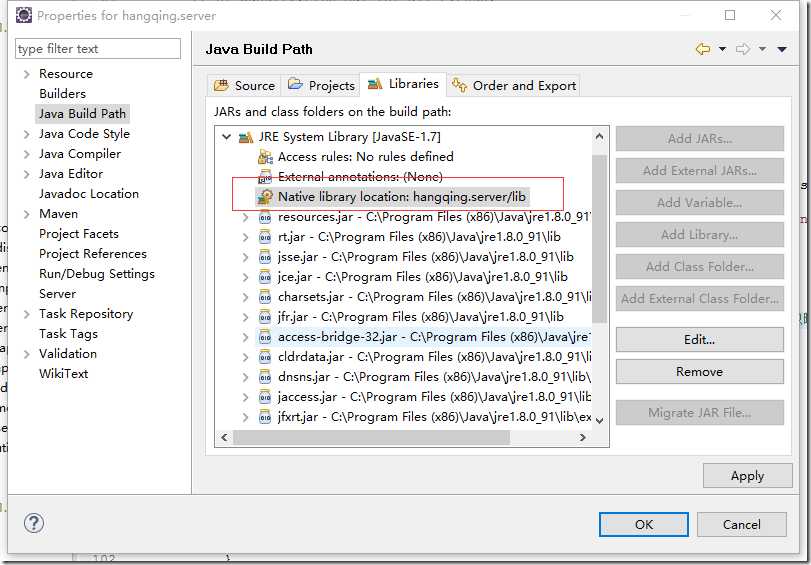Image resolution: width=811 pixels, height=565 pixels.
Task: Select Builders in the sidebar
Action: (63, 94)
